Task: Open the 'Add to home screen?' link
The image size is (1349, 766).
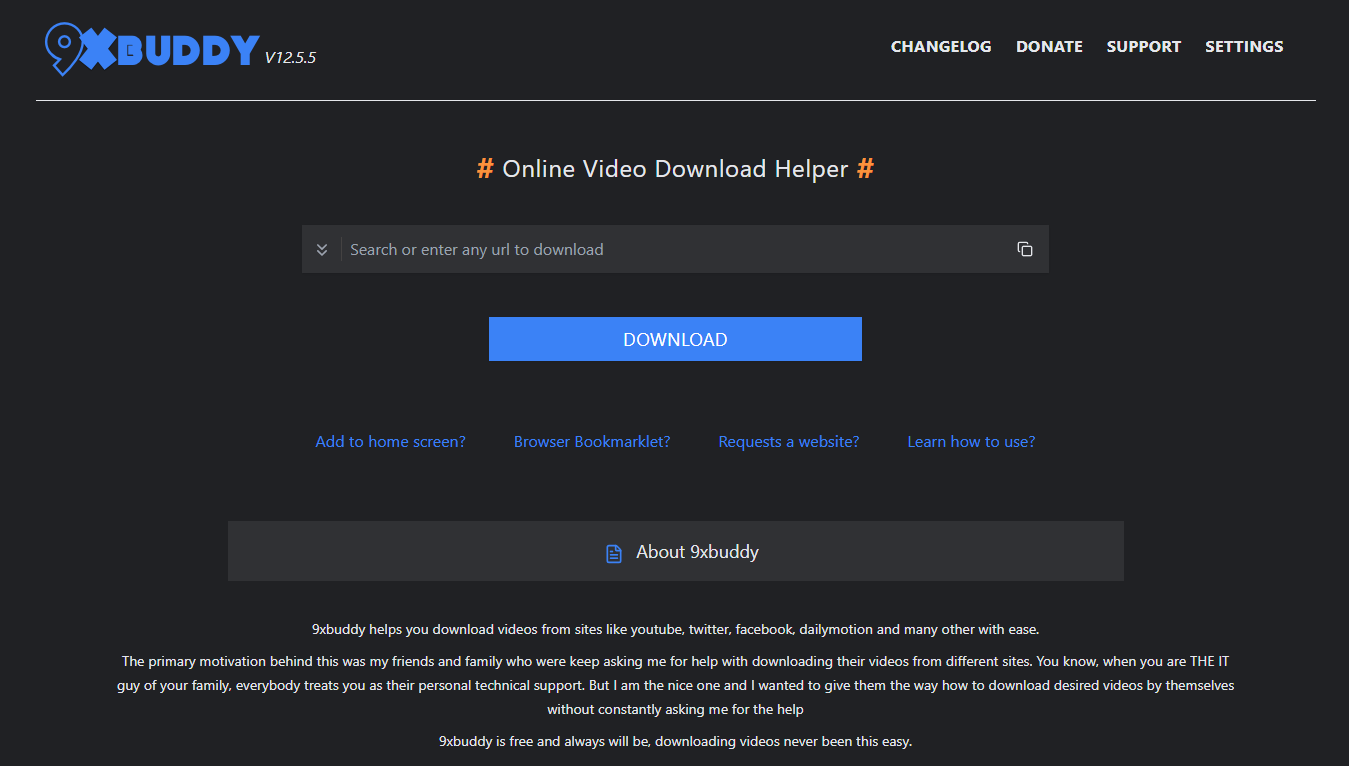Action: pos(390,441)
